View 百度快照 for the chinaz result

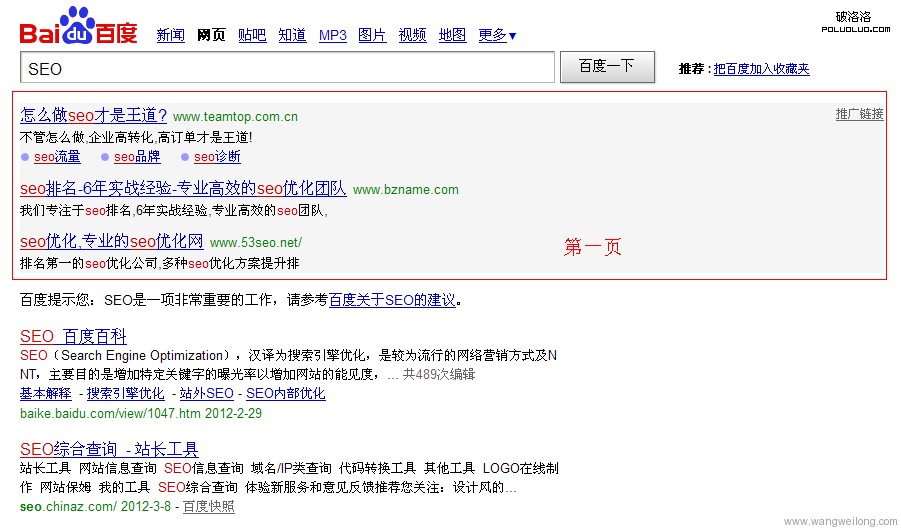(x=208, y=507)
